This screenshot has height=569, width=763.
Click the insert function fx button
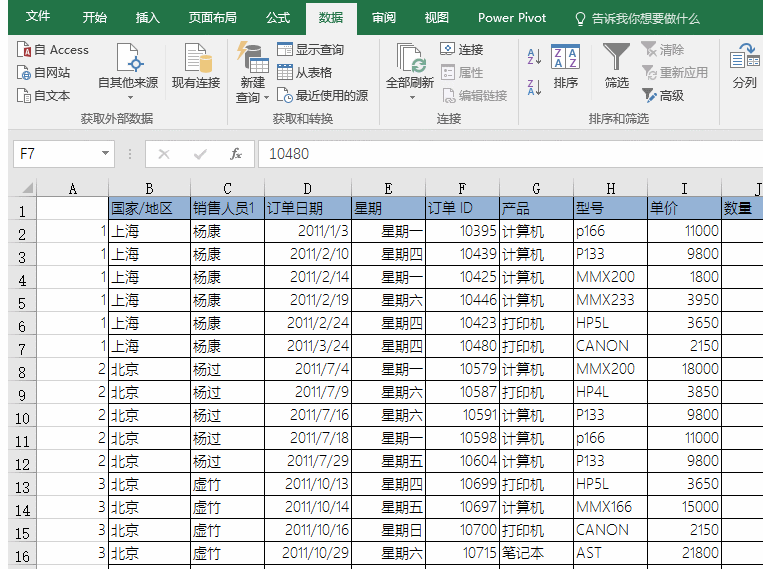[236, 154]
